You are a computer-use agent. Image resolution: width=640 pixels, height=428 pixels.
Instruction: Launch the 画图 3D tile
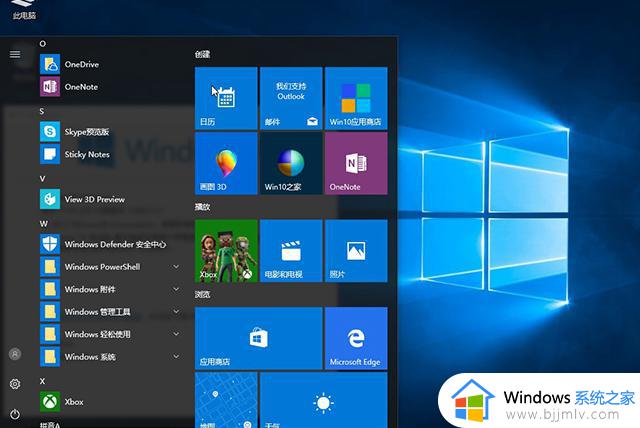226,163
